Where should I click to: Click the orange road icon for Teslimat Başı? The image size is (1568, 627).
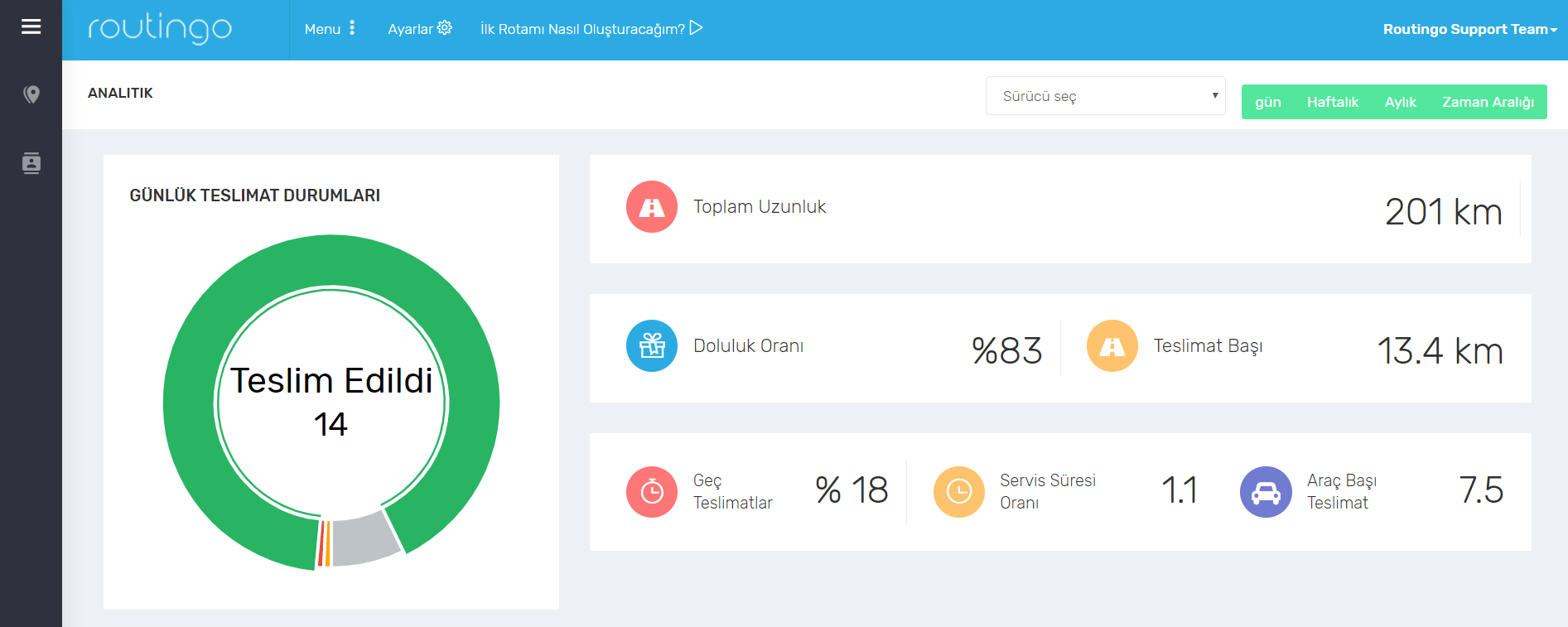pos(1112,346)
